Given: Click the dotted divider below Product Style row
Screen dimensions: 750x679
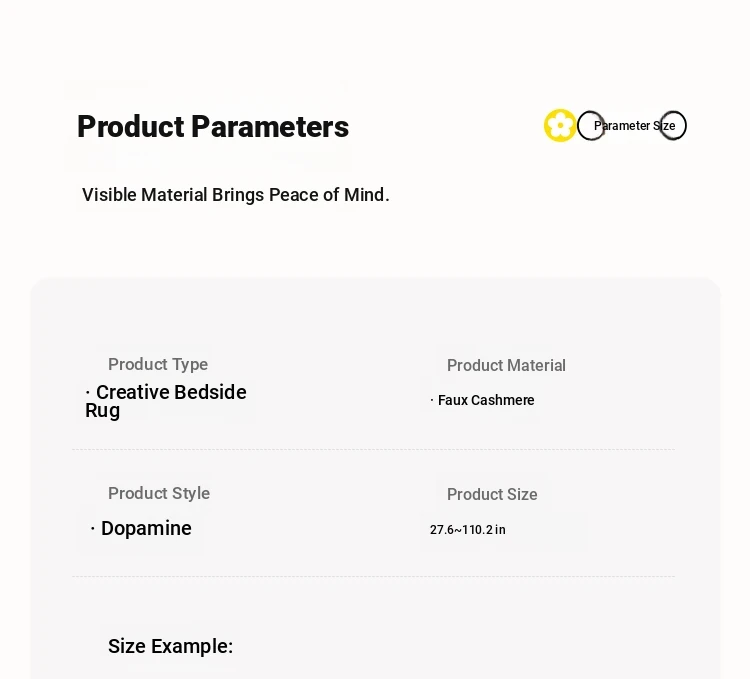Looking at the screenshot, I should click(373, 577).
